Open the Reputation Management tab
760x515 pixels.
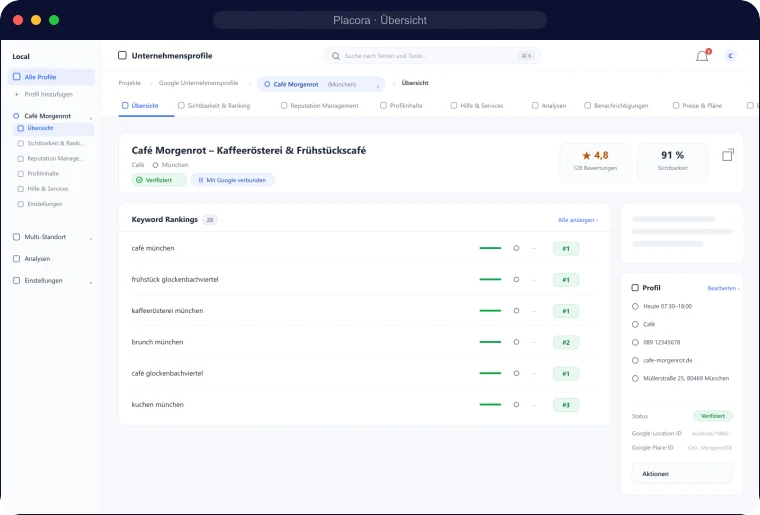pos(319,106)
